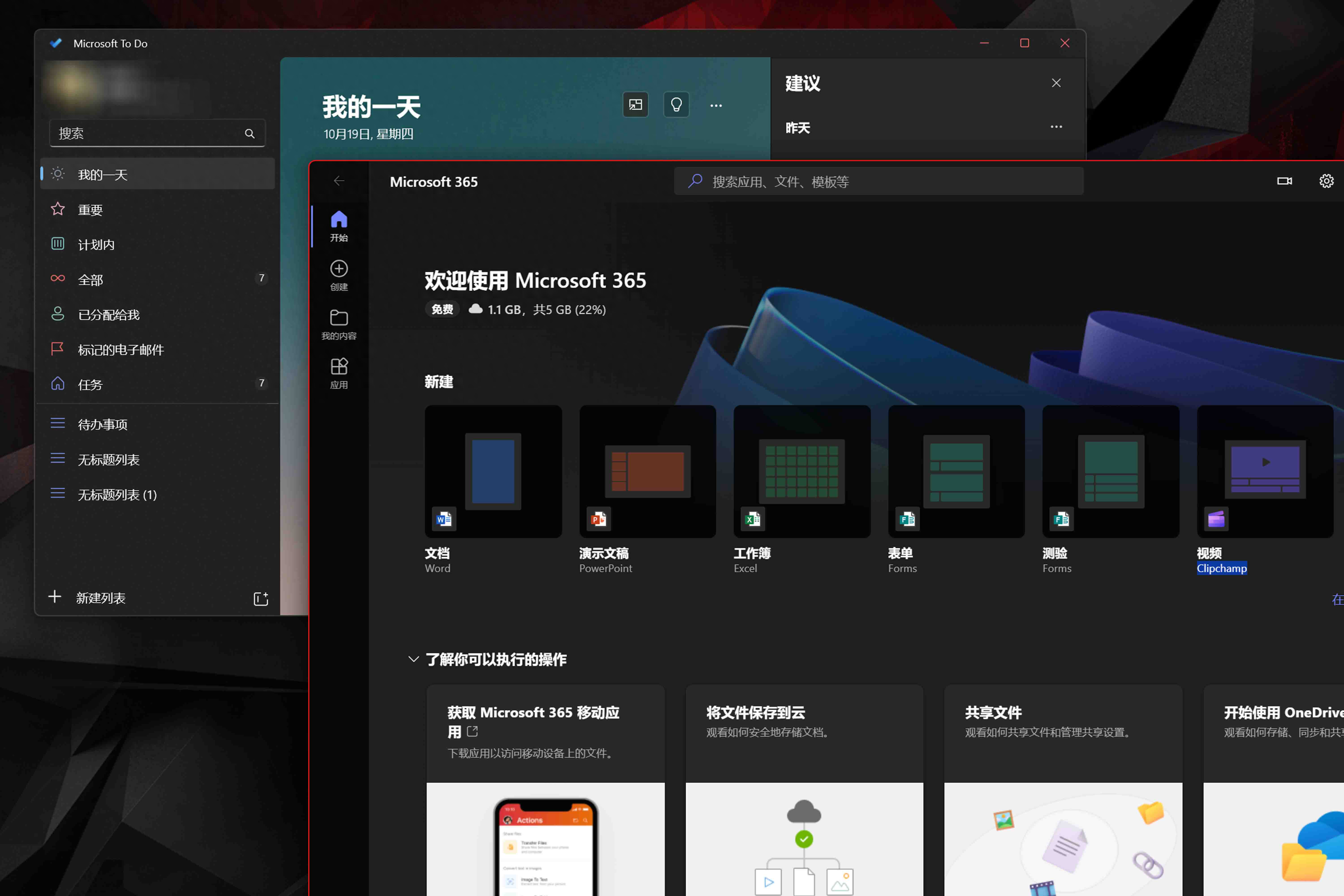Open the Planned (计划内) list
The image size is (1344, 896).
(x=157, y=244)
